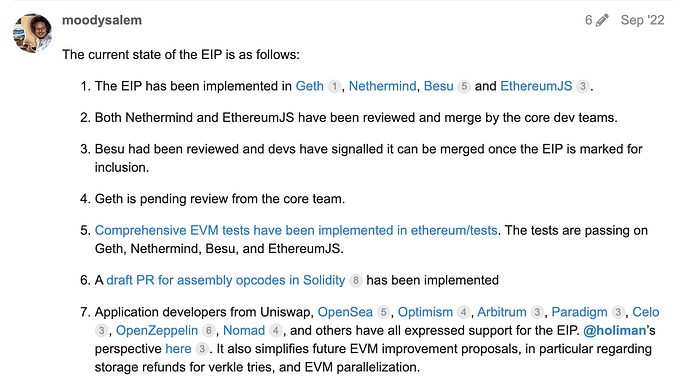The width and height of the screenshot is (690, 388).
Task: Open the OpenZeppelin link
Action: (x=157, y=330)
